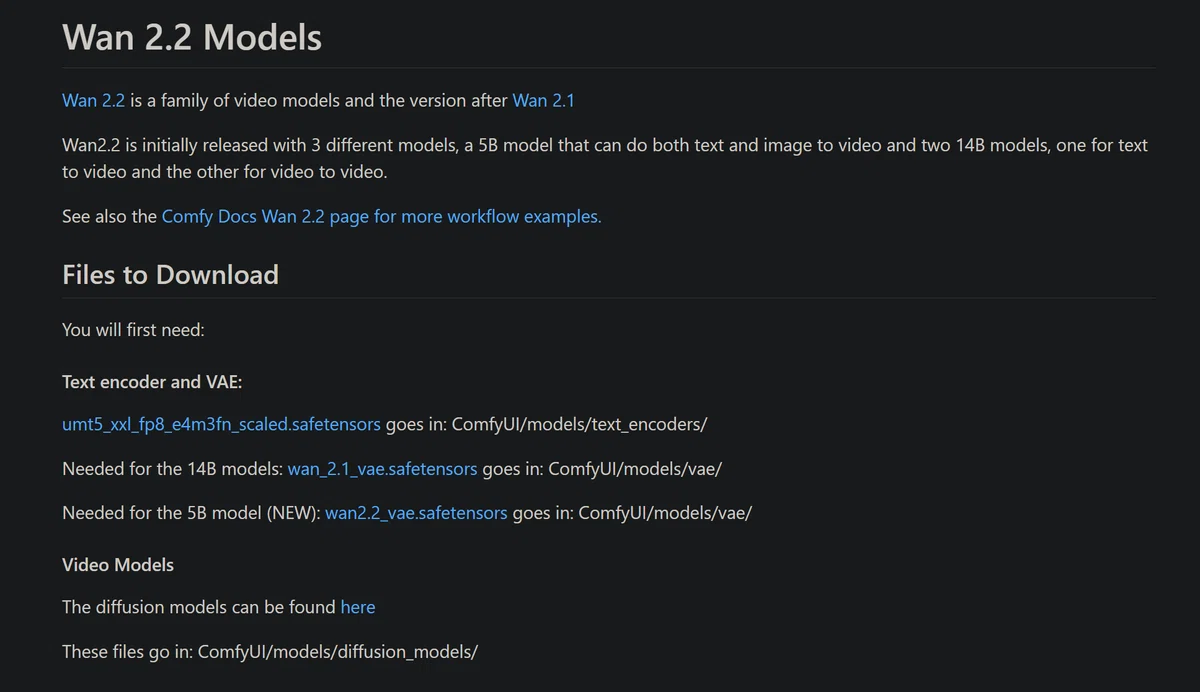1200x692 pixels.
Task: Open the 'here' diffusion models link
Action: [358, 607]
